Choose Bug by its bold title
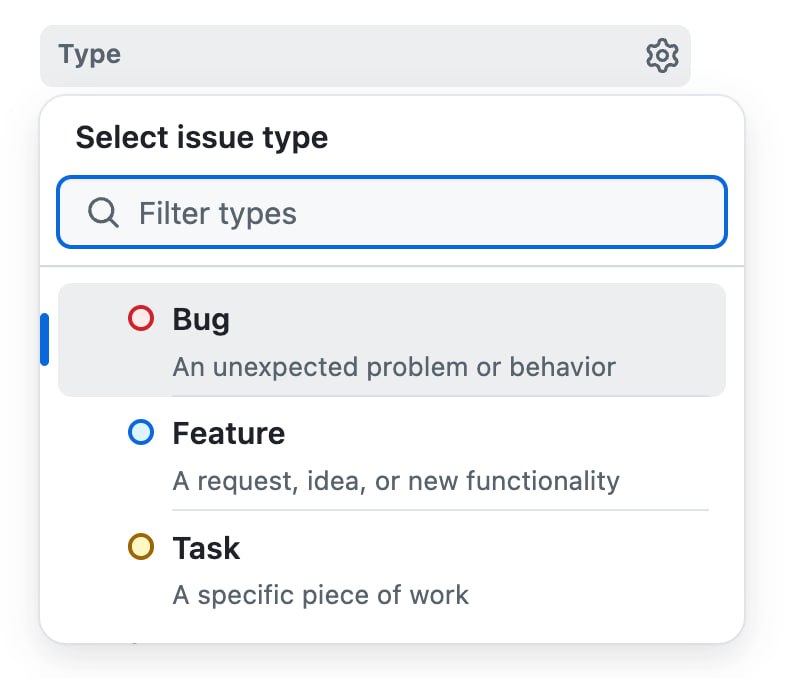This screenshot has width=788, height=678. click(201, 320)
